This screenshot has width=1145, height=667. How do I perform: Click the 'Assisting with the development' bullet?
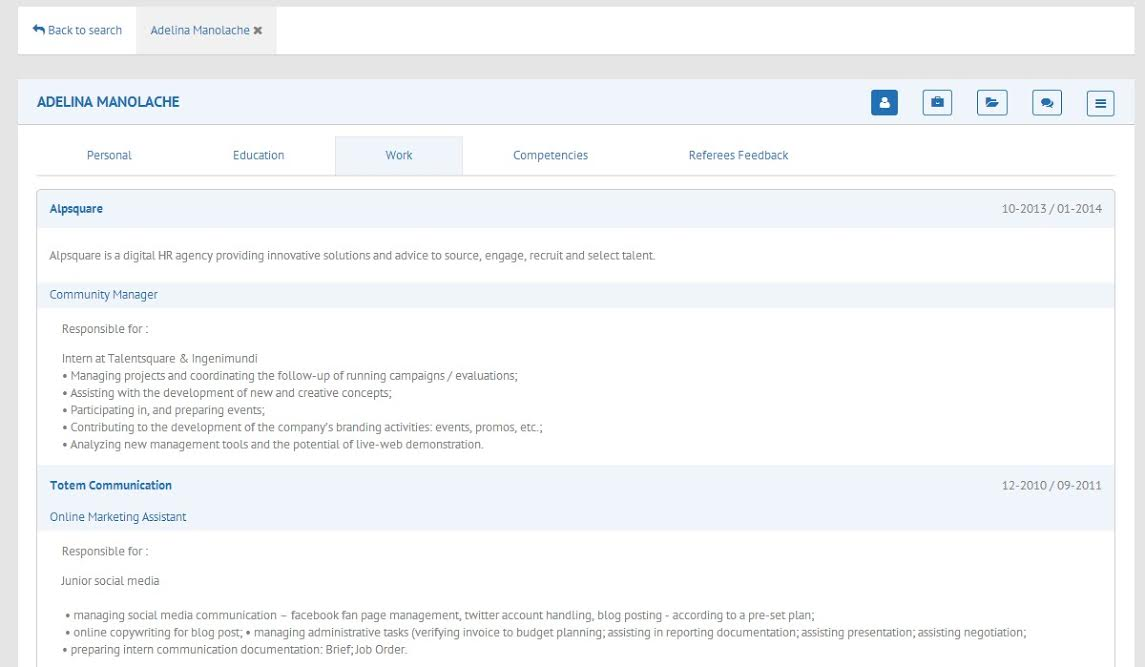(226, 393)
